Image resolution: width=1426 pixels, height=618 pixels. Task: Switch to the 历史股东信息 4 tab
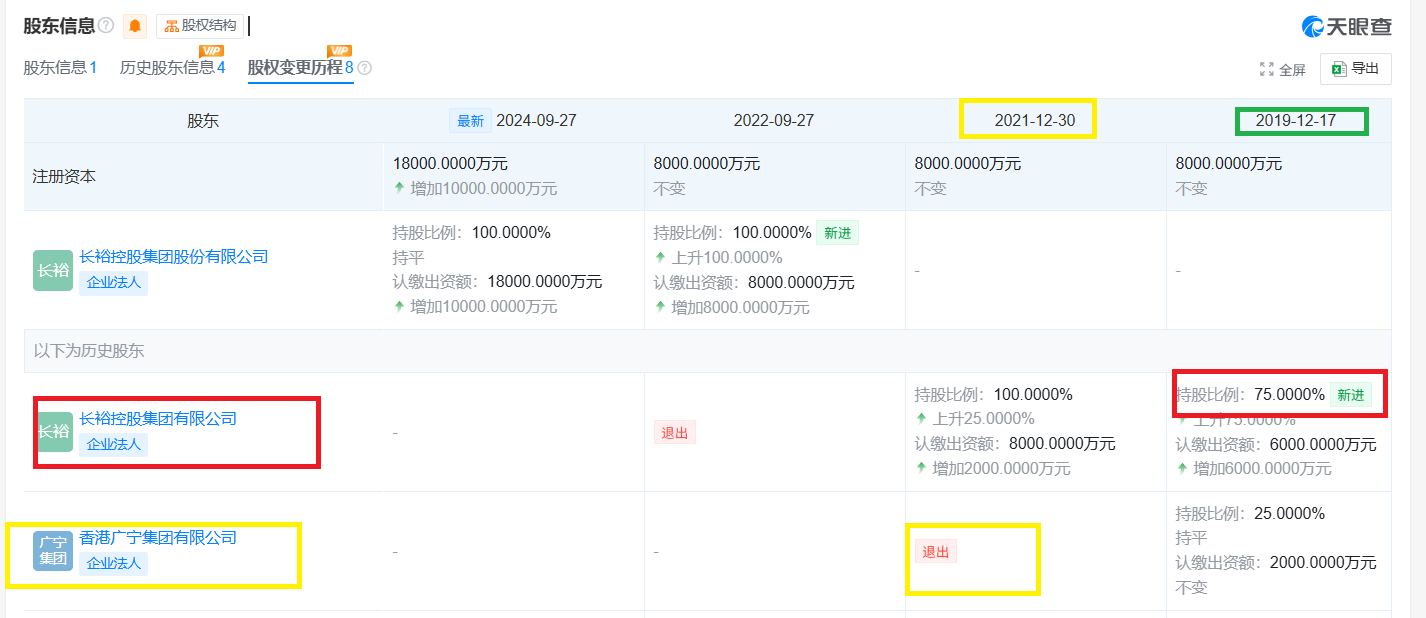click(172, 68)
